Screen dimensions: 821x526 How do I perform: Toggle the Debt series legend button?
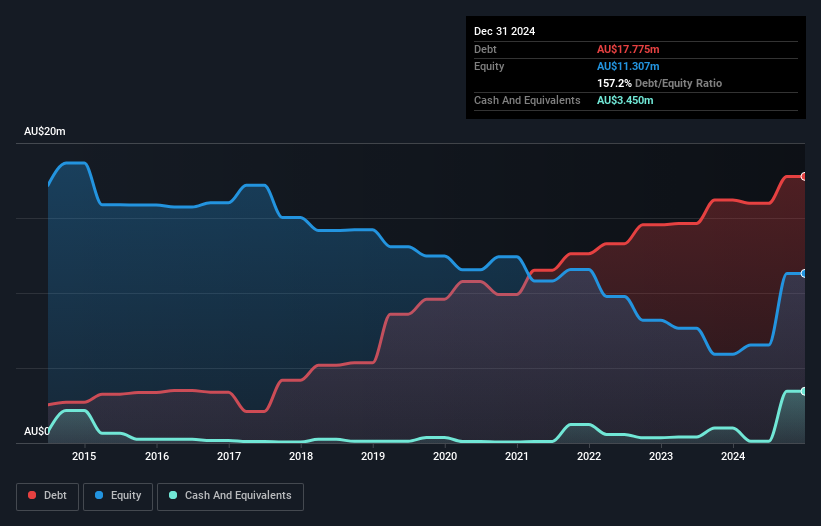click(x=48, y=496)
